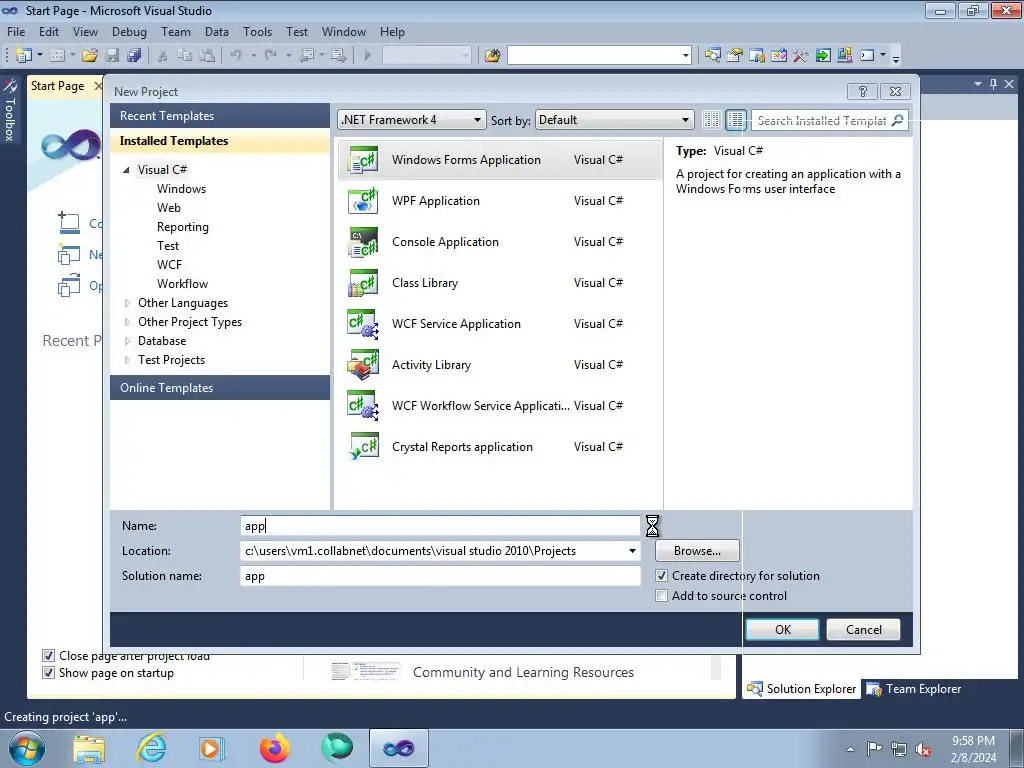Click the volume icon in system tray
Image resolution: width=1024 pixels, height=768 pixels.
click(x=923, y=749)
